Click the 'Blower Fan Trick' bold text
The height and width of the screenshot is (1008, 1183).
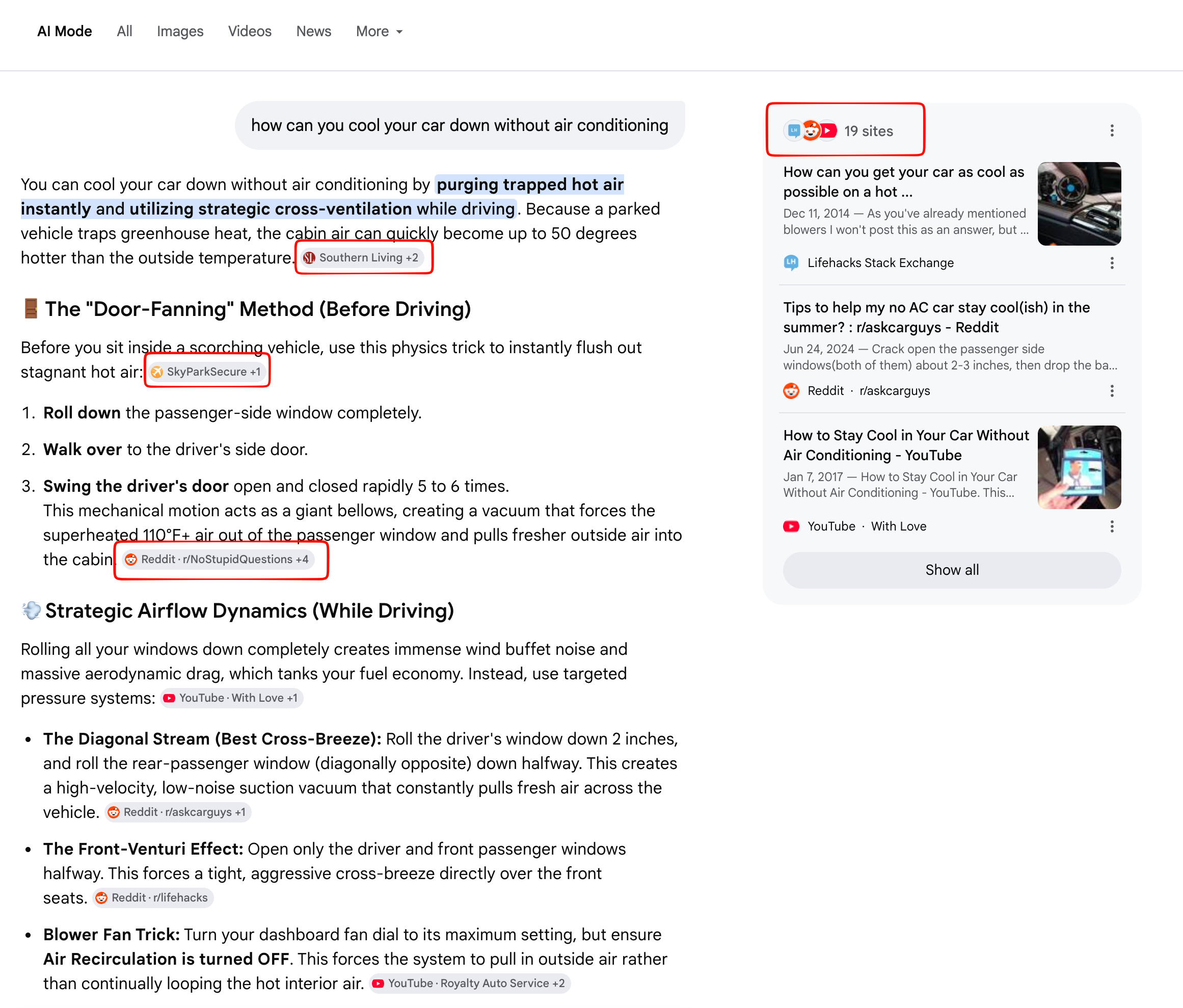click(x=112, y=935)
